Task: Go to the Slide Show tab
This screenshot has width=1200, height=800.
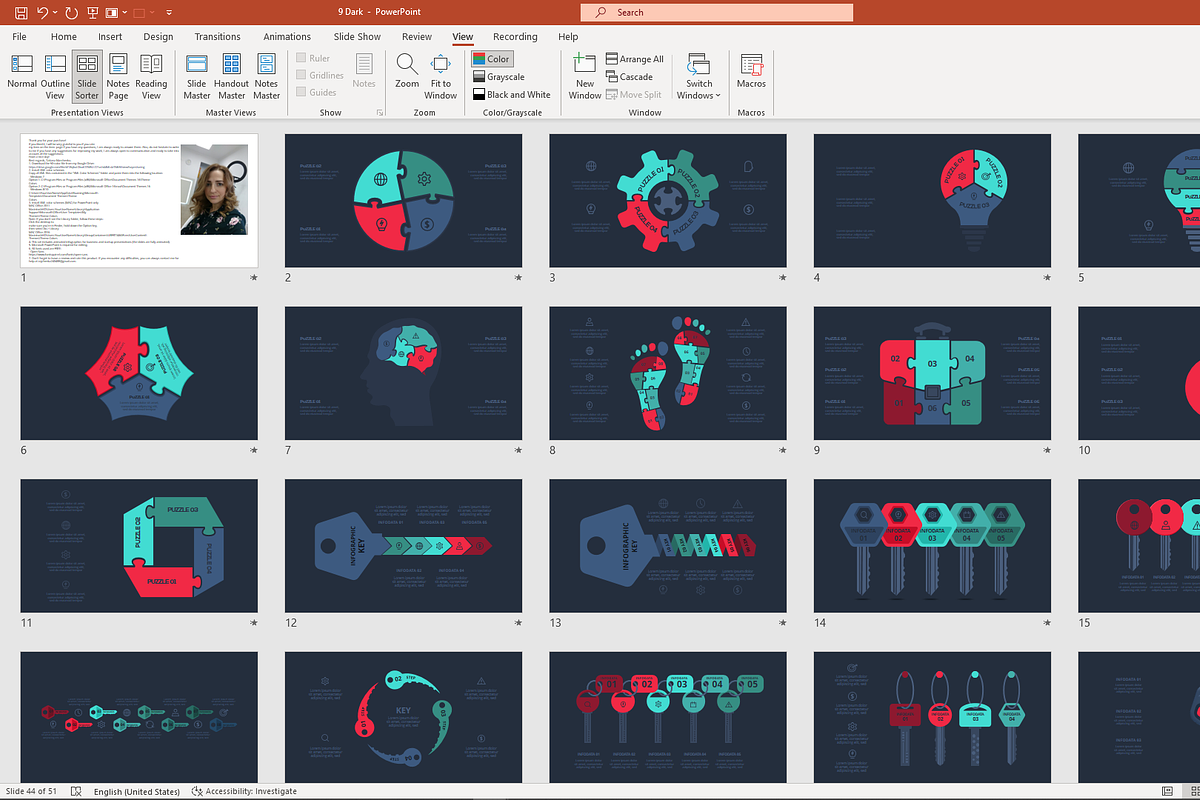Action: click(357, 37)
